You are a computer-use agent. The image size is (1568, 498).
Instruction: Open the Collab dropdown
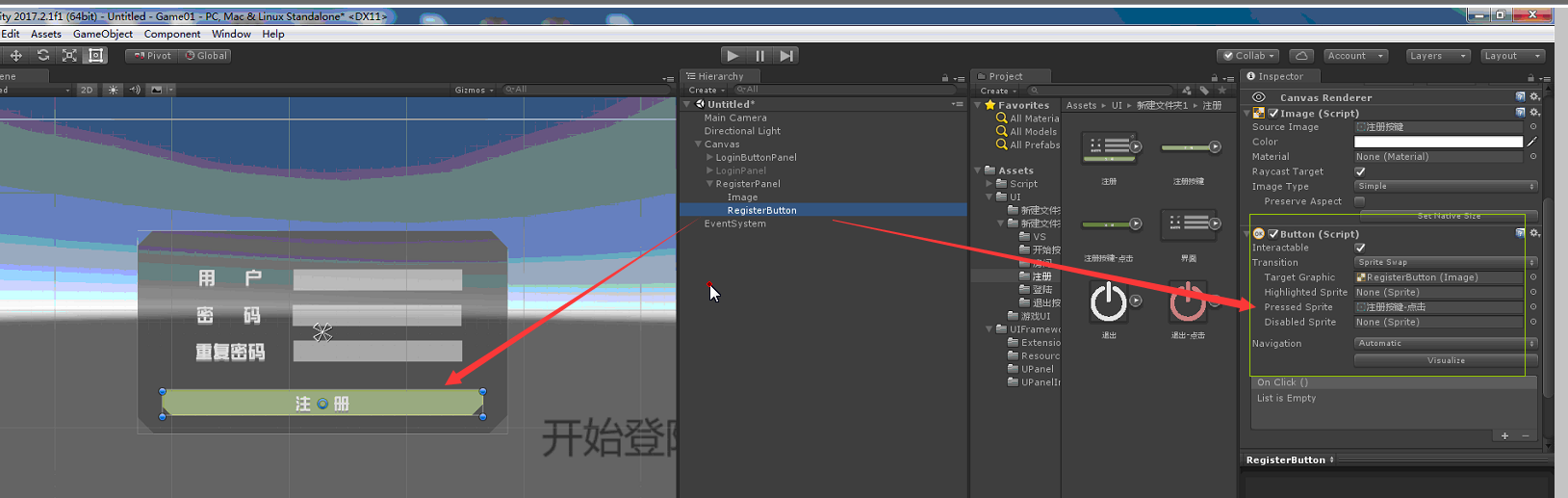coord(1248,56)
